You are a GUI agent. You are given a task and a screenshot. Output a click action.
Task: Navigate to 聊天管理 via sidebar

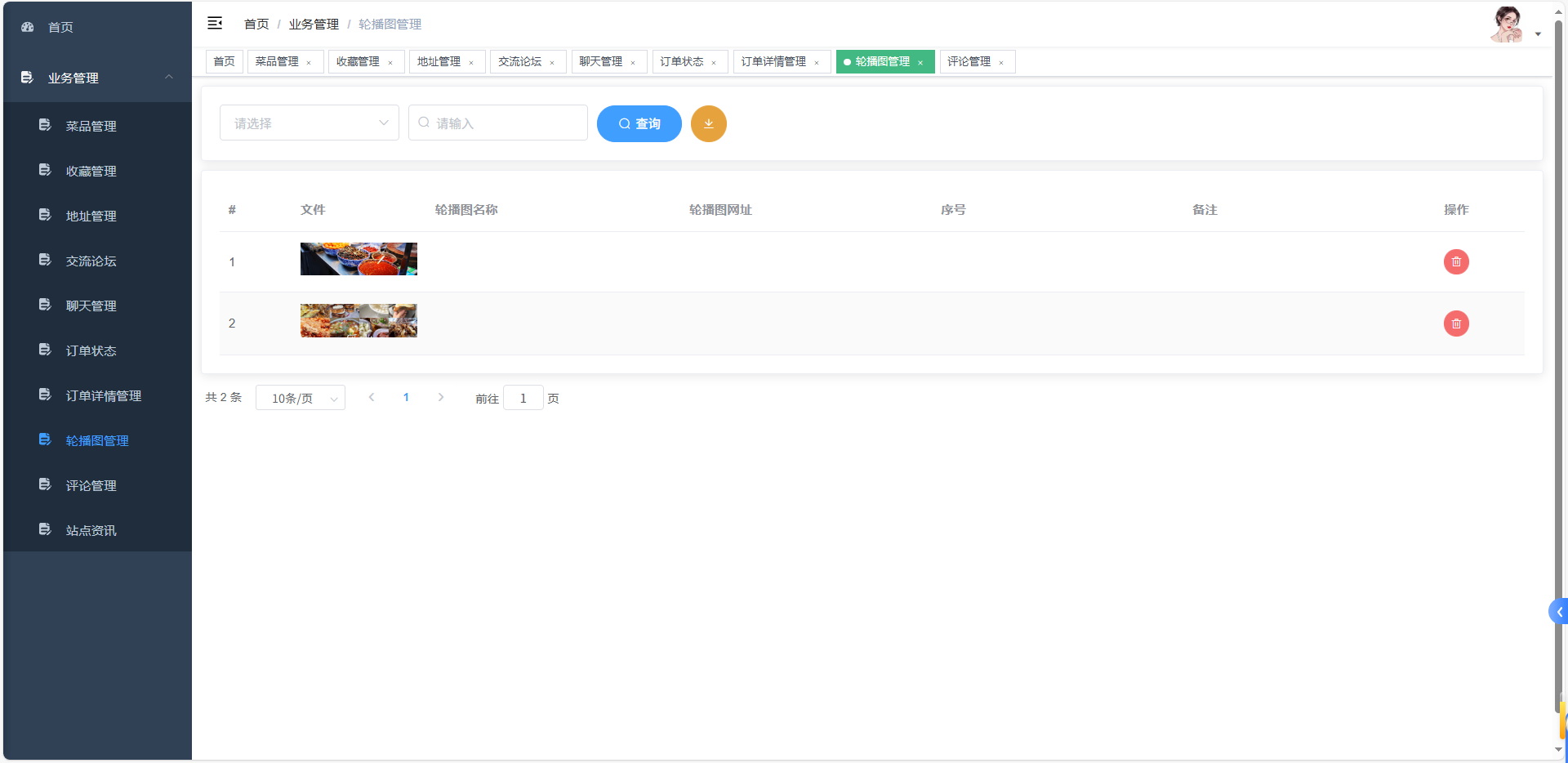[91, 305]
